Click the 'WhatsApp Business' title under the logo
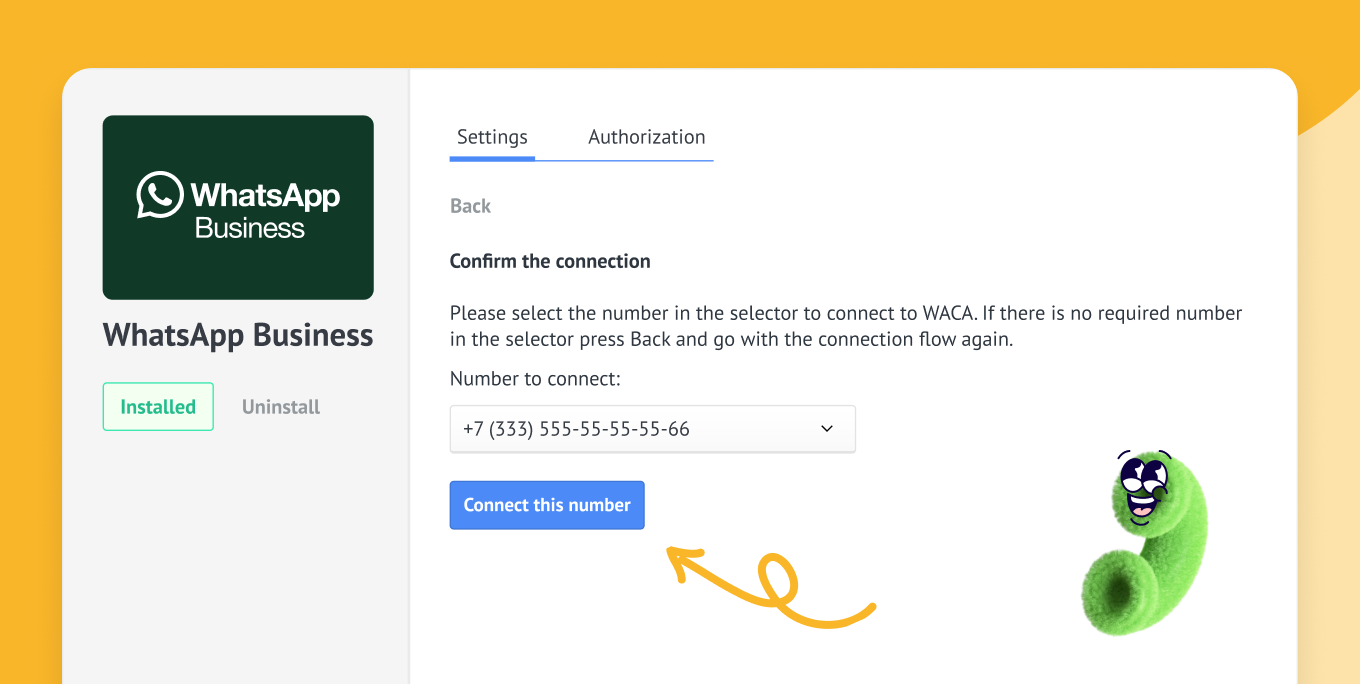The image size is (1360, 684). pos(238,335)
